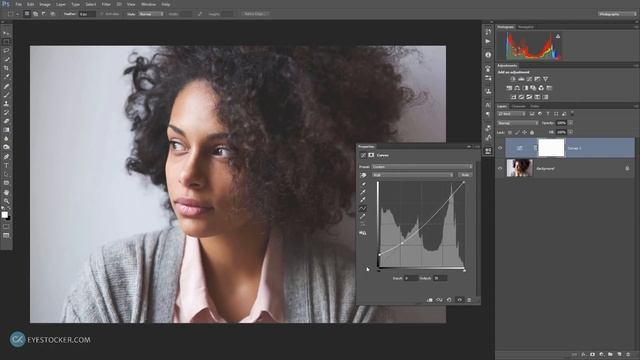Select the Hand tool
640x360 pixels.
pos(6,192)
